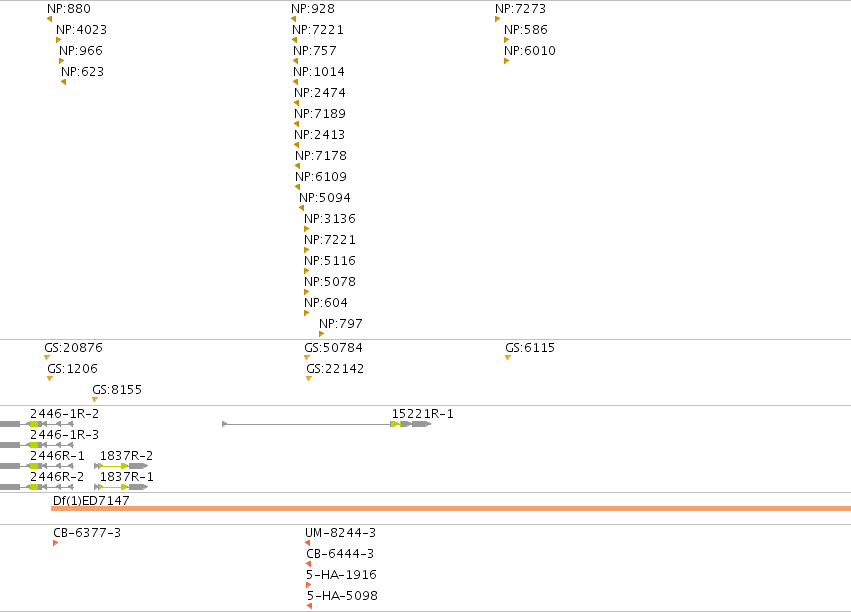Select the Df(1)ED7147 deficiency bar
Image resolution: width=851 pixels, height=612 pixels.
coord(451,508)
